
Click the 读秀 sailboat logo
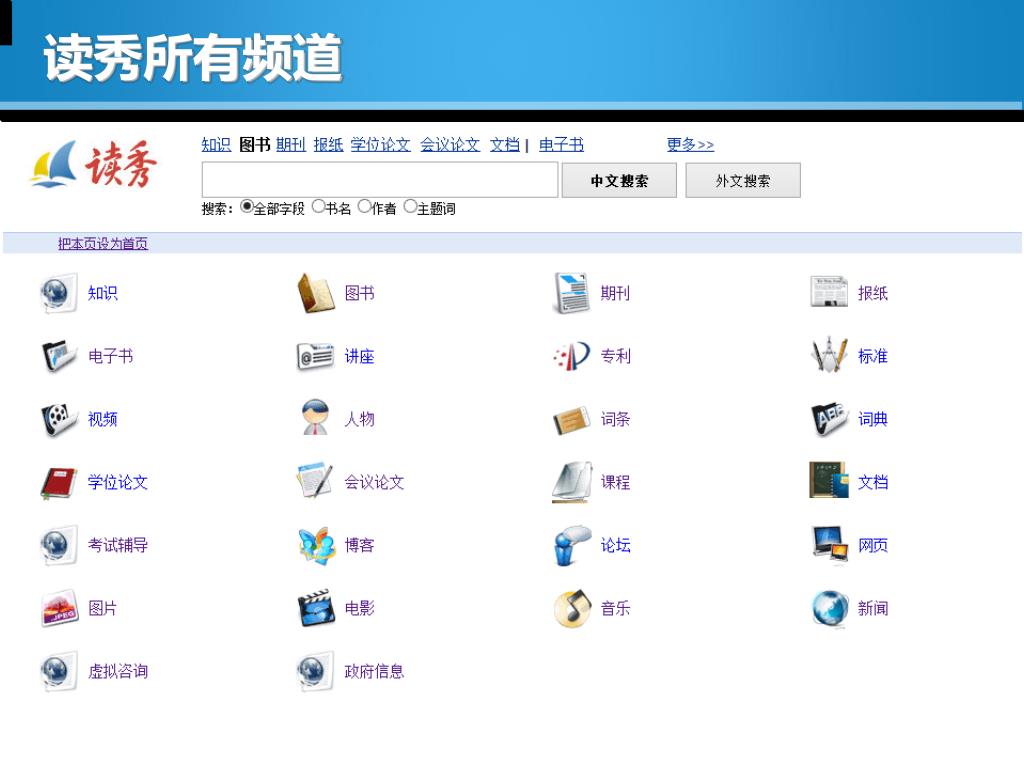tap(94, 164)
